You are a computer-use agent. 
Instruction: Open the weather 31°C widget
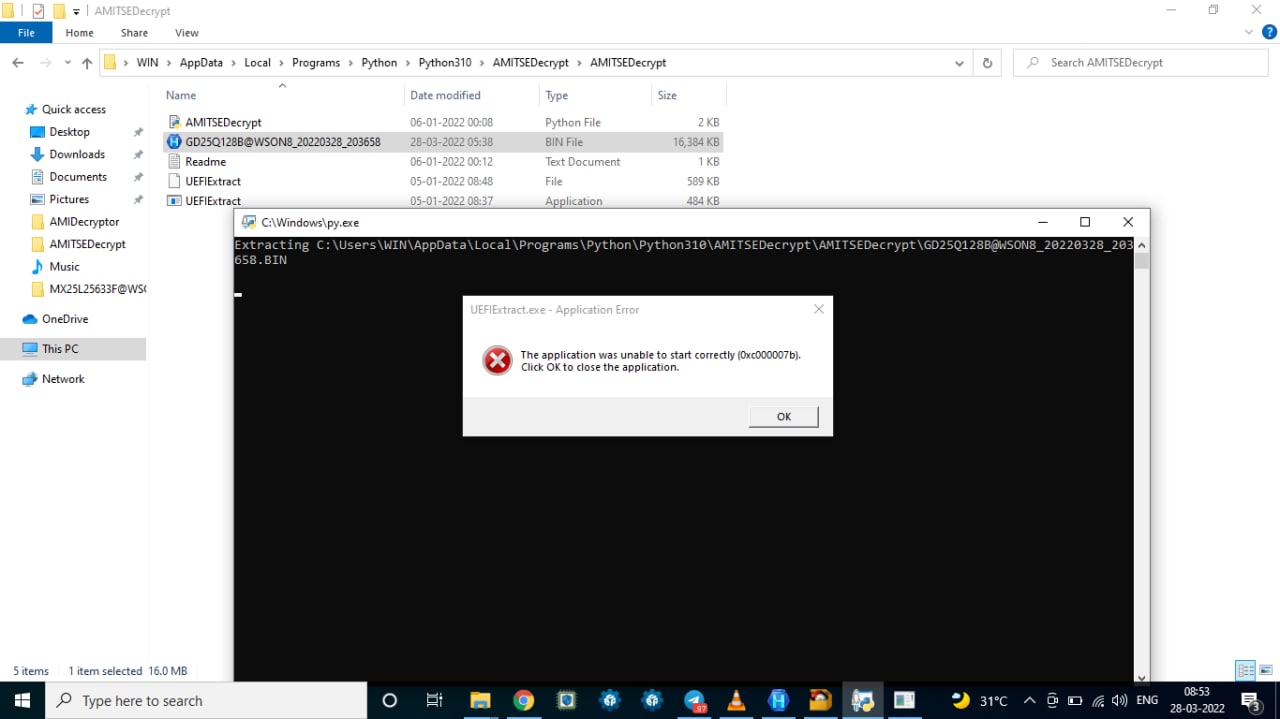click(980, 700)
